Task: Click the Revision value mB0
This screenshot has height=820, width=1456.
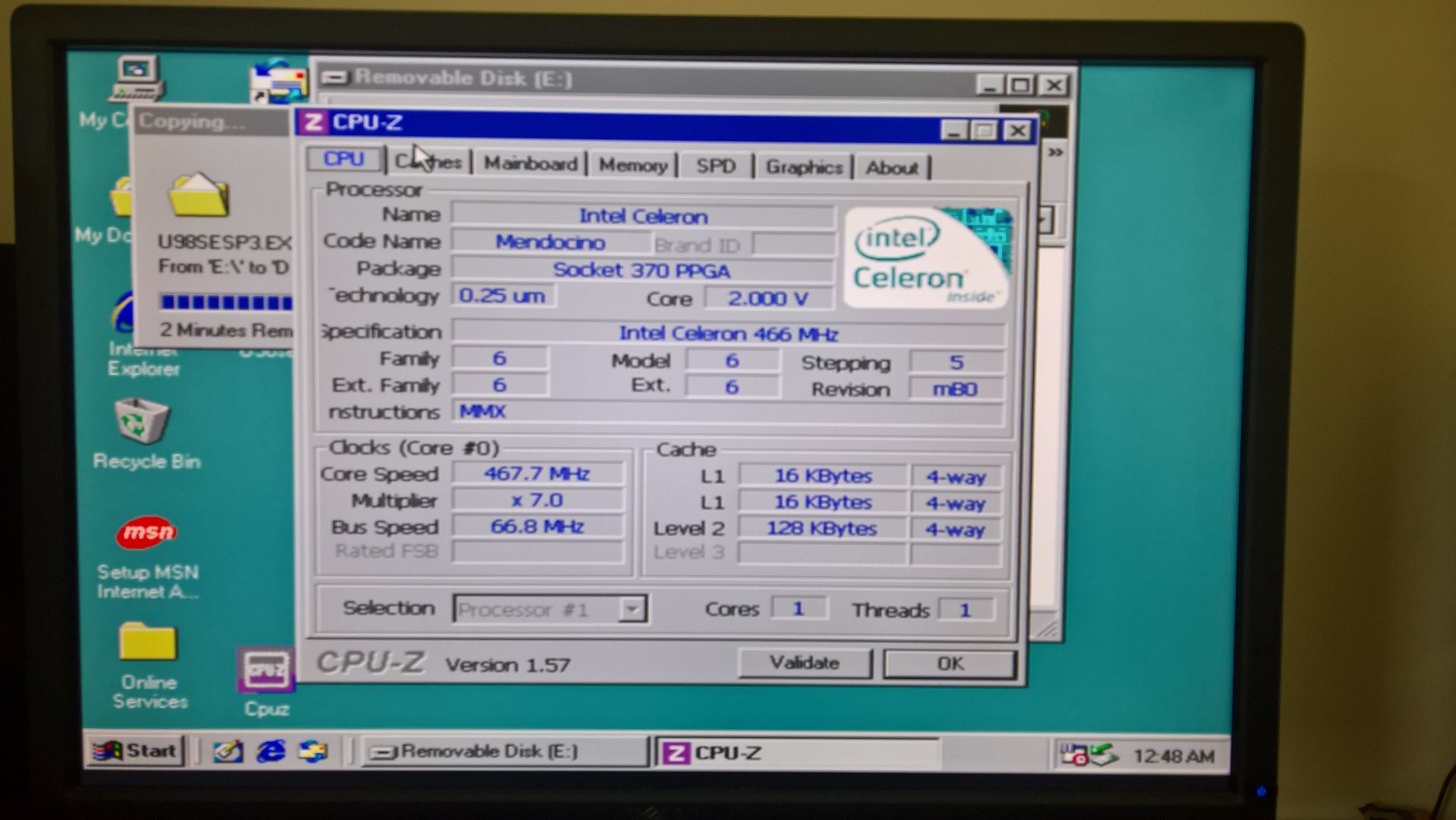Action: coord(956,389)
